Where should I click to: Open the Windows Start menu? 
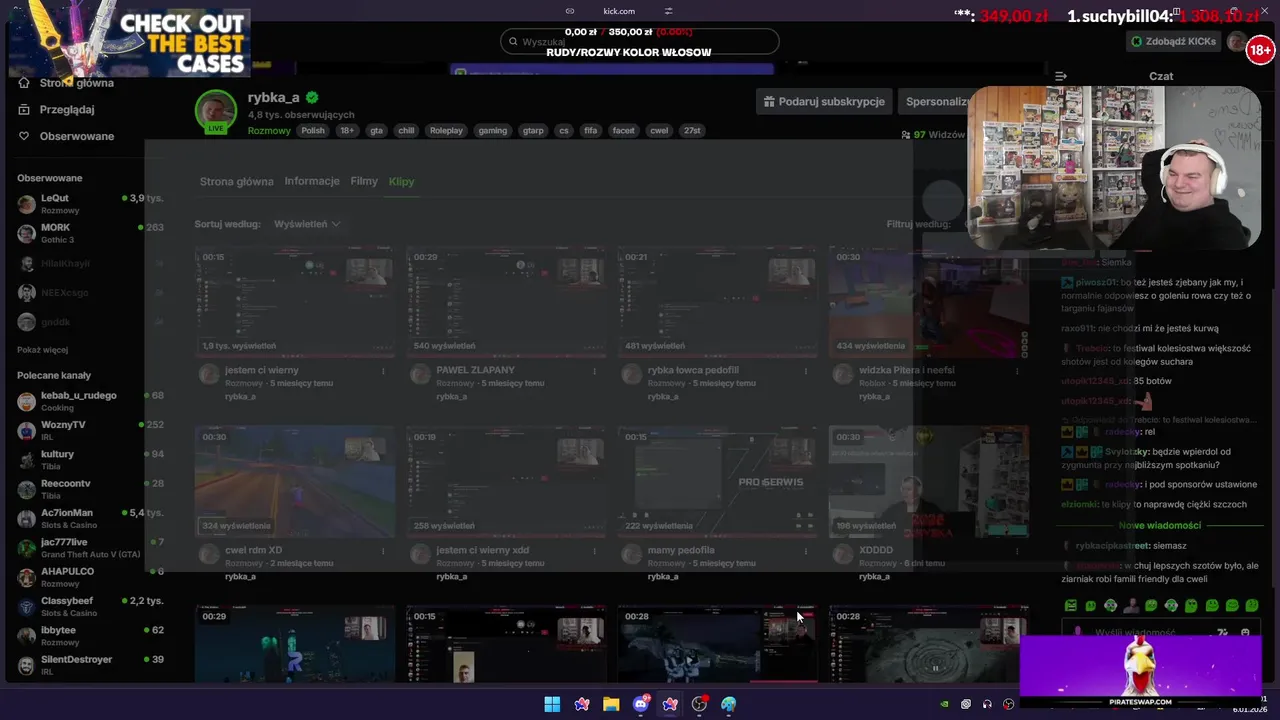[552, 704]
